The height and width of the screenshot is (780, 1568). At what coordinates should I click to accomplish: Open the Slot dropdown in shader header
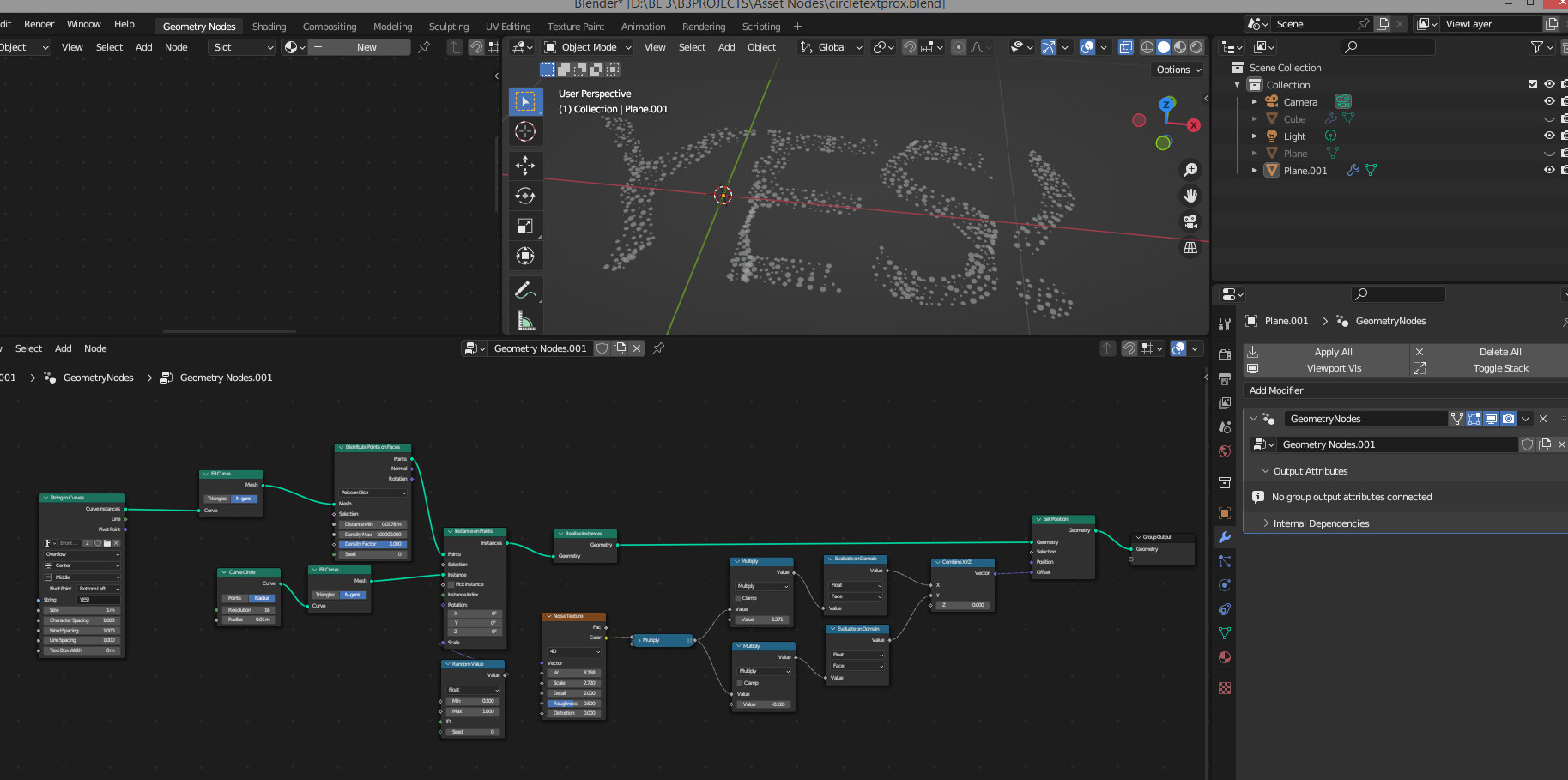point(241,47)
